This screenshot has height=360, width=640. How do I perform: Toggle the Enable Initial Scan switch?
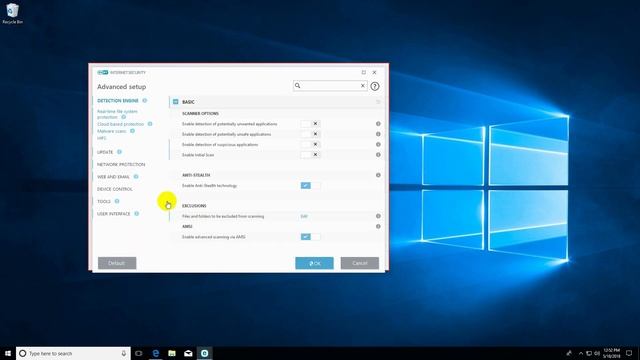coord(310,155)
